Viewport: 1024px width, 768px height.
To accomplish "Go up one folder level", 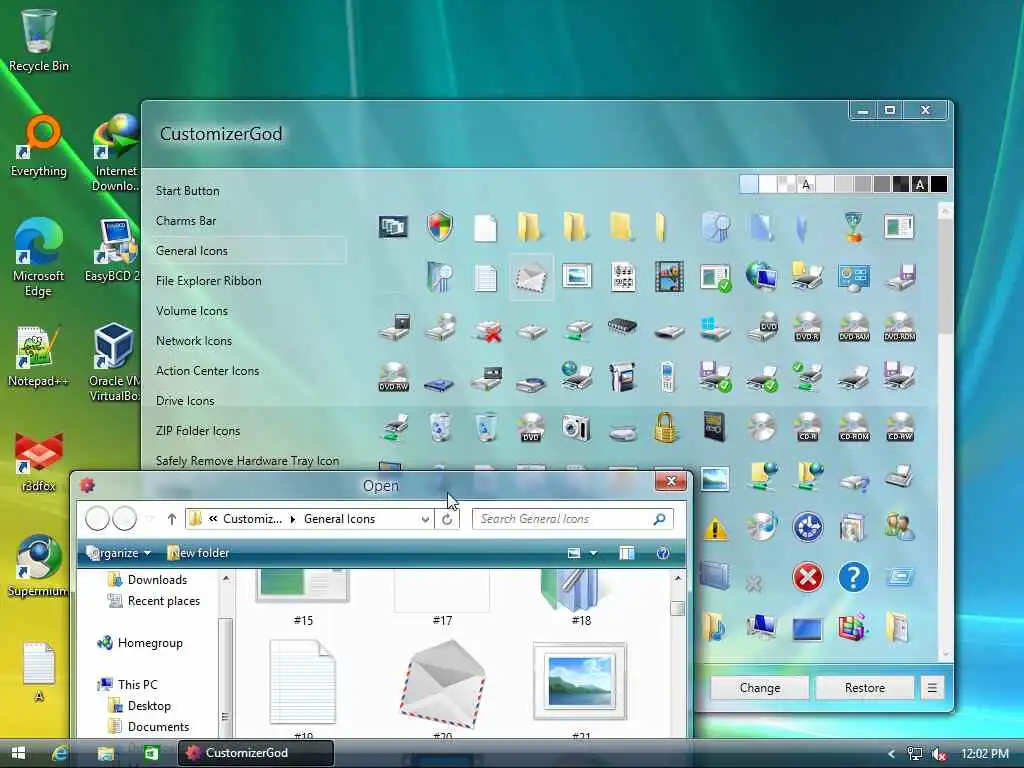I will [171, 519].
